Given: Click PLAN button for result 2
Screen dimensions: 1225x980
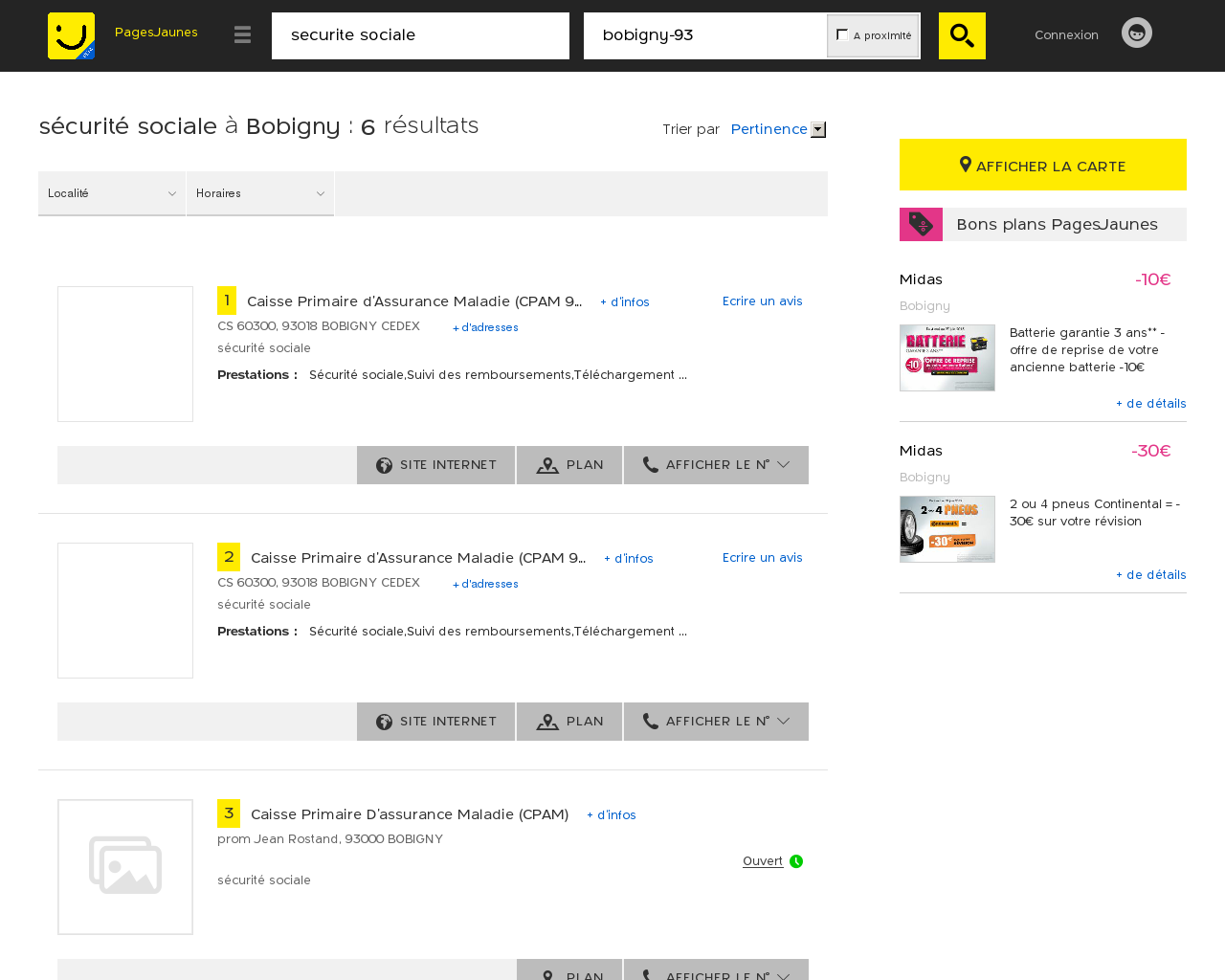Looking at the screenshot, I should click(569, 722).
